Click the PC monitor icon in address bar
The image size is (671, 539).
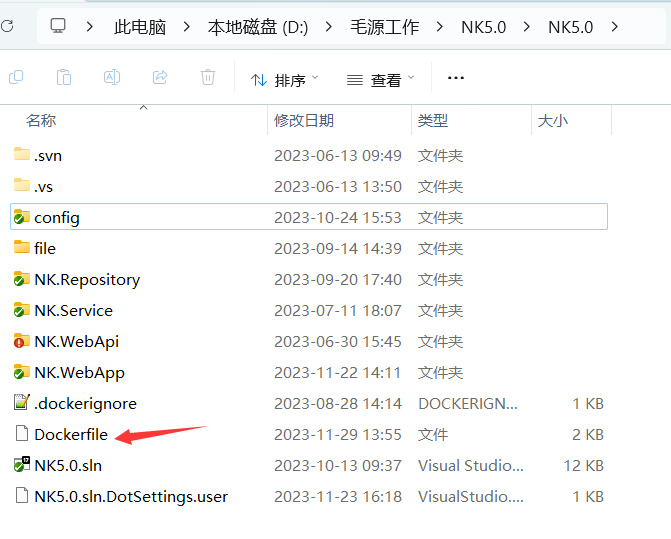point(59,26)
